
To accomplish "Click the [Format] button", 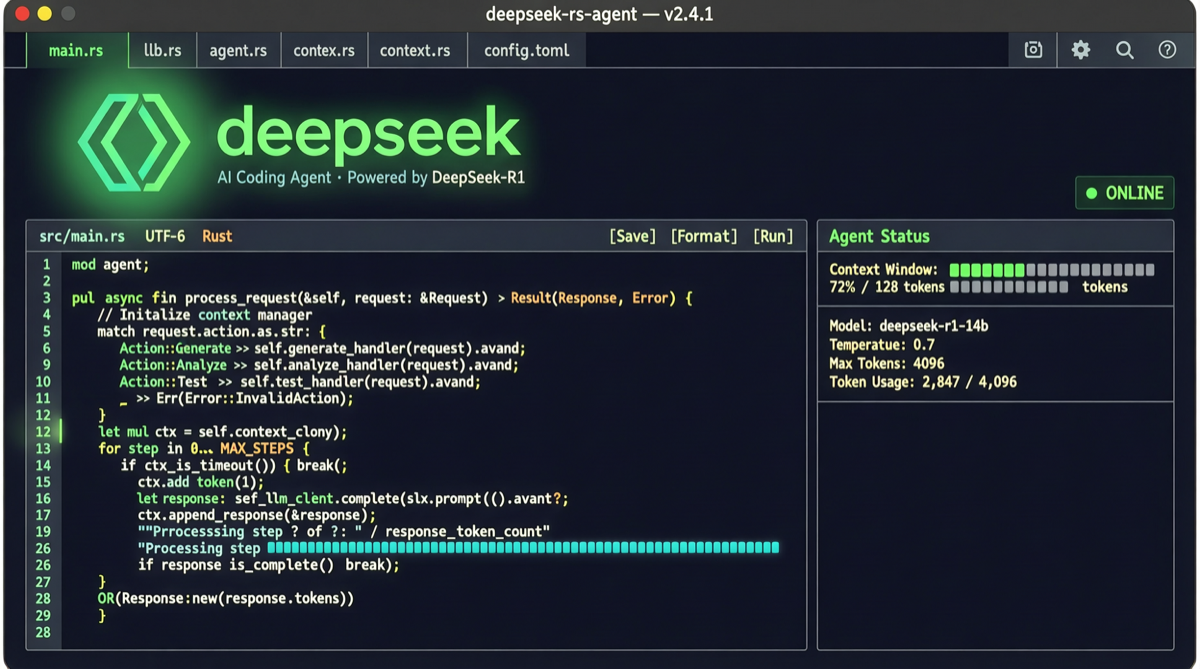I will 704,236.
